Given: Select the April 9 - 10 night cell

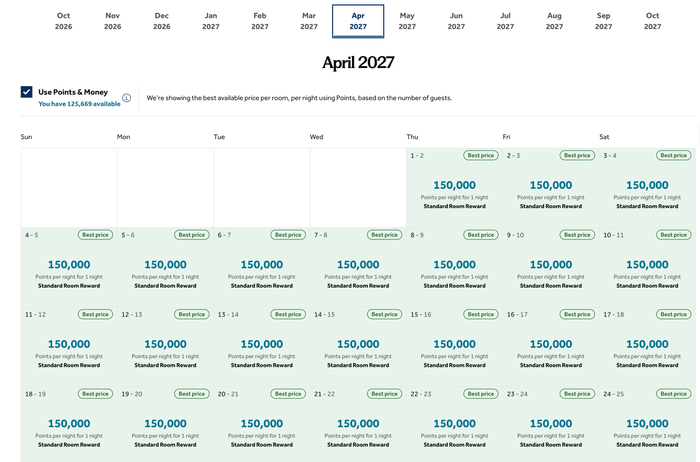Looking at the screenshot, I should click(551, 267).
